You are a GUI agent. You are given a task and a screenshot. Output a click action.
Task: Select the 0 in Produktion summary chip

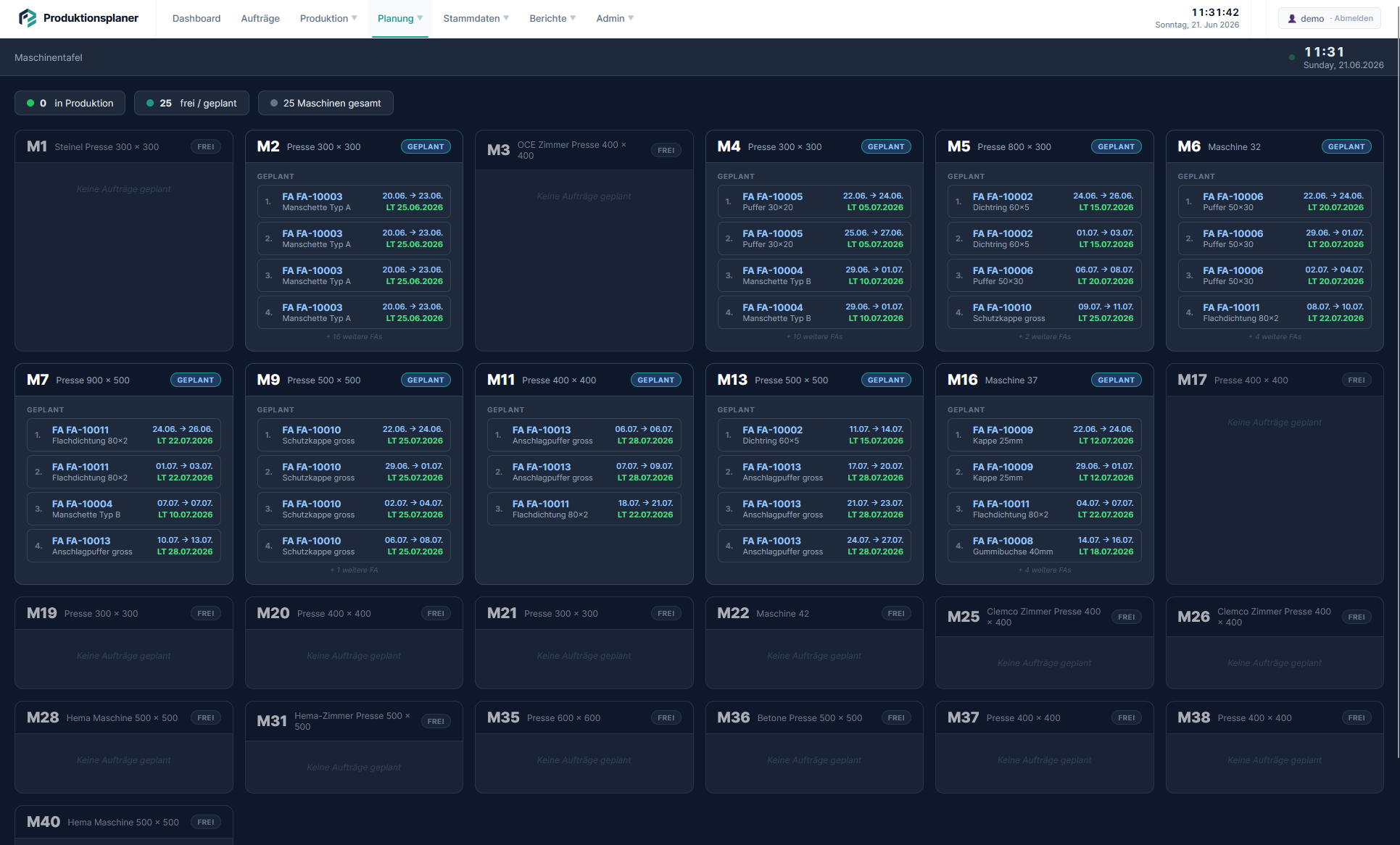(x=70, y=103)
